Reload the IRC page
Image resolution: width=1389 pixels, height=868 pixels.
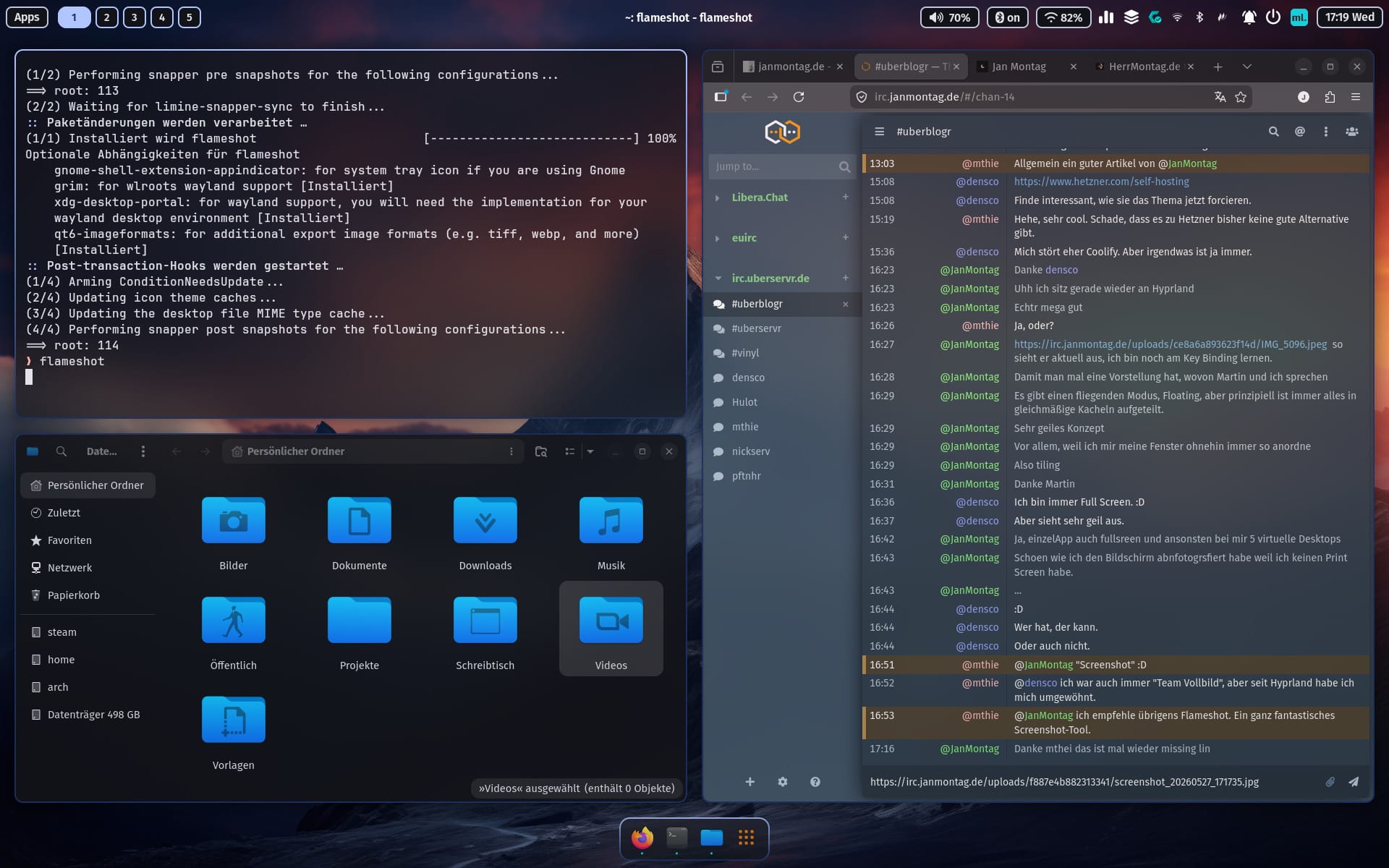click(x=799, y=97)
